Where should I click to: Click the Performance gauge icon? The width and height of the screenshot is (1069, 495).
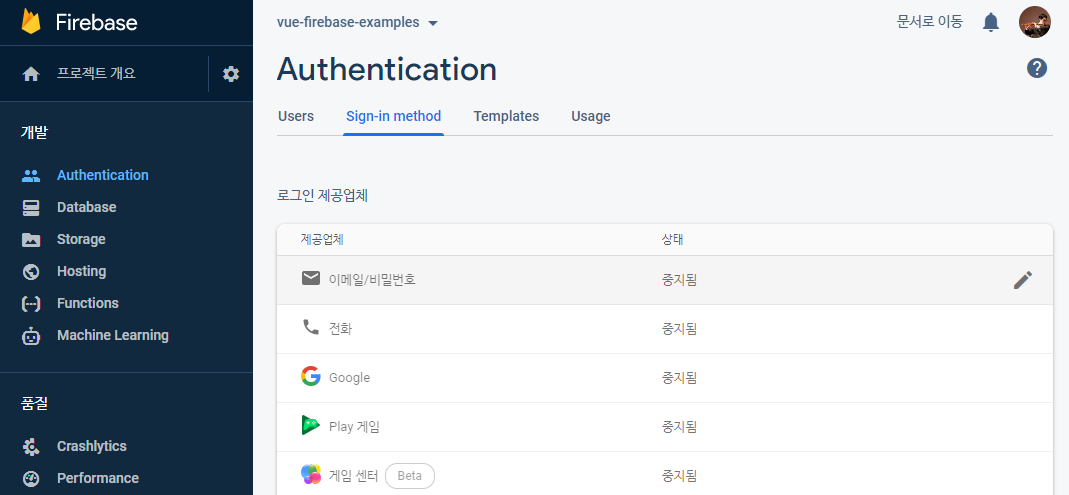31,479
